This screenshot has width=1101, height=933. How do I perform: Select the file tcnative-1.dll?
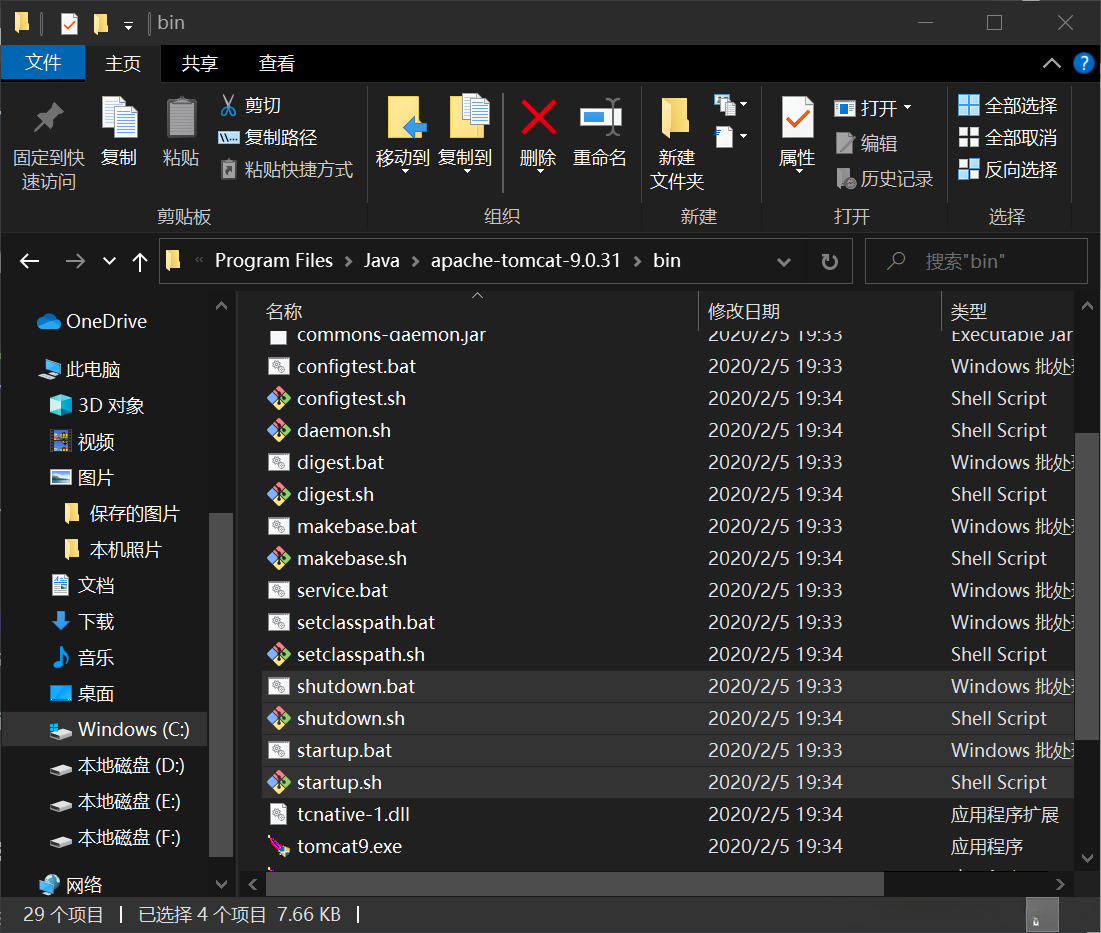668,814
